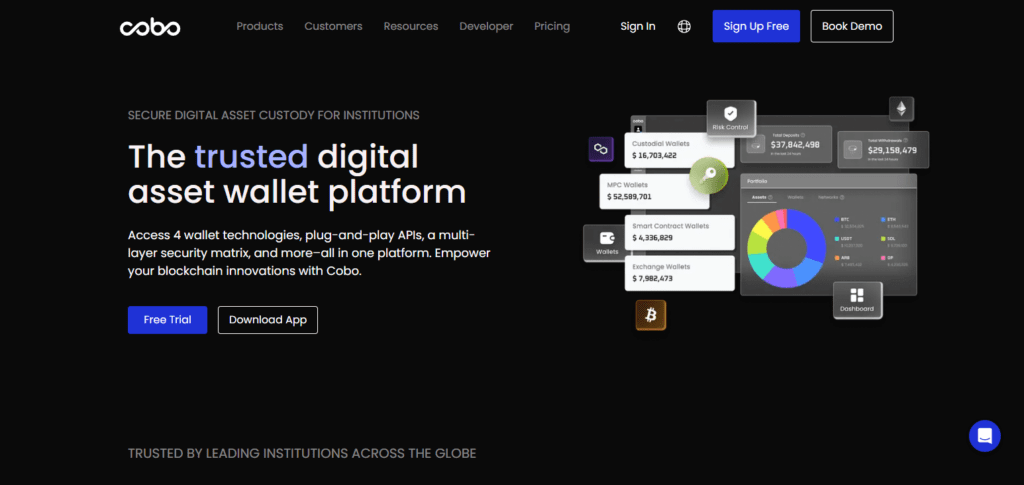Image resolution: width=1024 pixels, height=485 pixels.
Task: Open the language globe icon
Action: pyautogui.click(x=684, y=27)
